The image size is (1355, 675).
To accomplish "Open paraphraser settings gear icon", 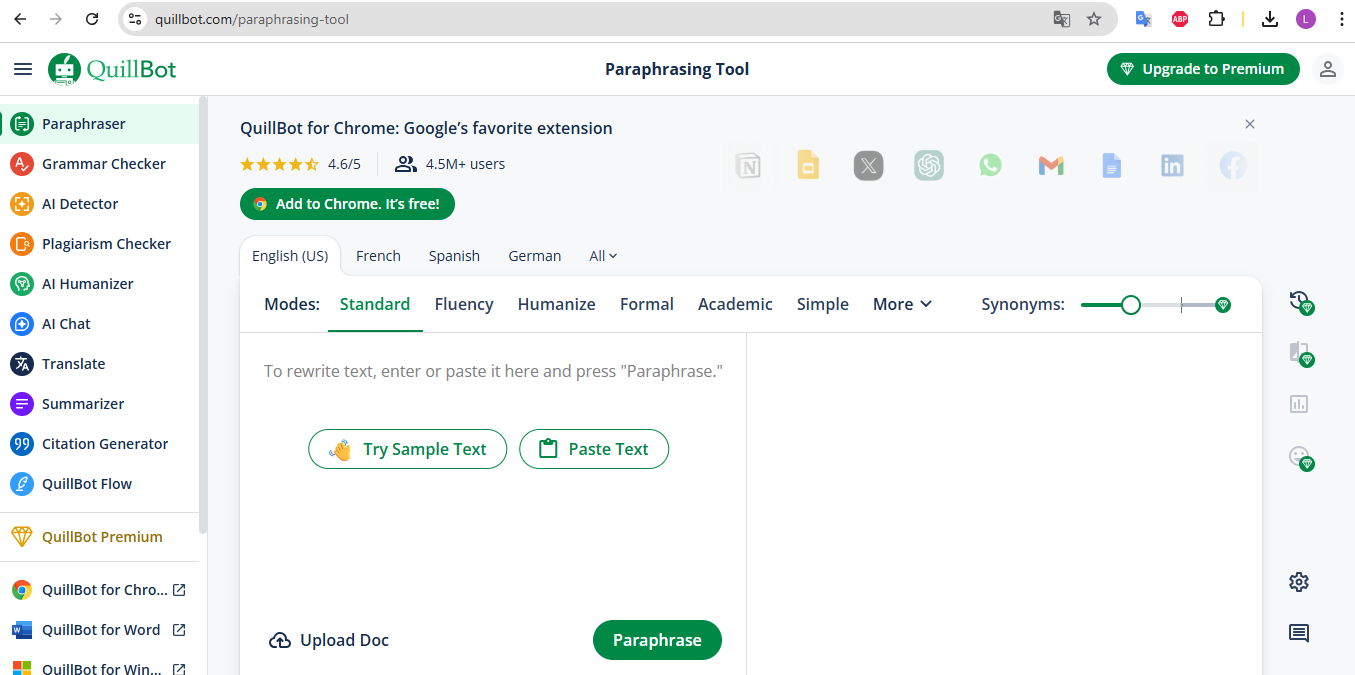I will pos(1299,582).
